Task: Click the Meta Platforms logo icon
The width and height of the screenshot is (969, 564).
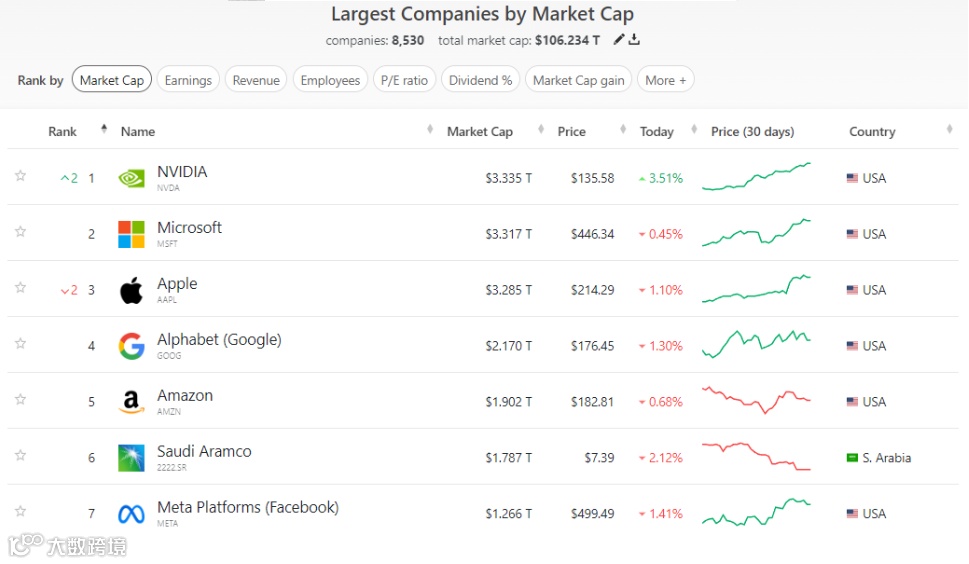Action: click(x=131, y=514)
